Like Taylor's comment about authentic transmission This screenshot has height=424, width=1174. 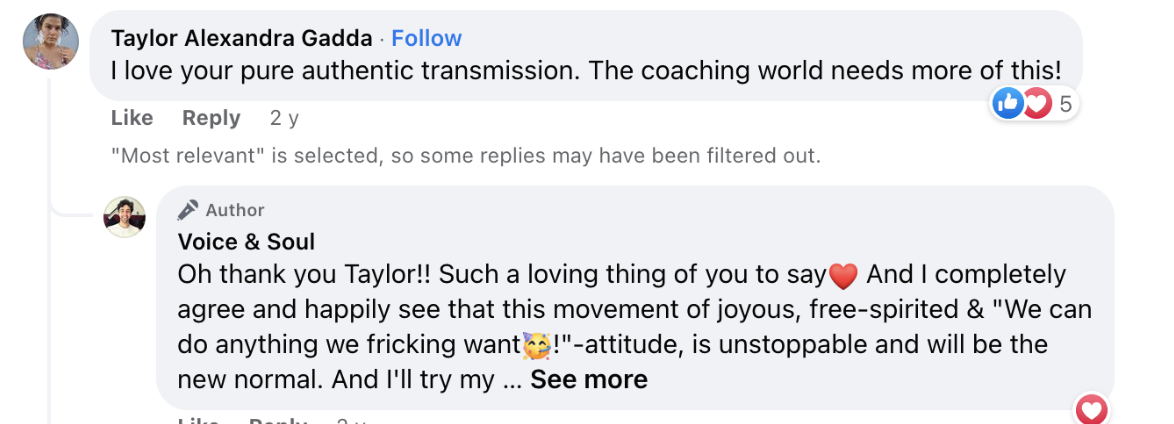coord(132,118)
